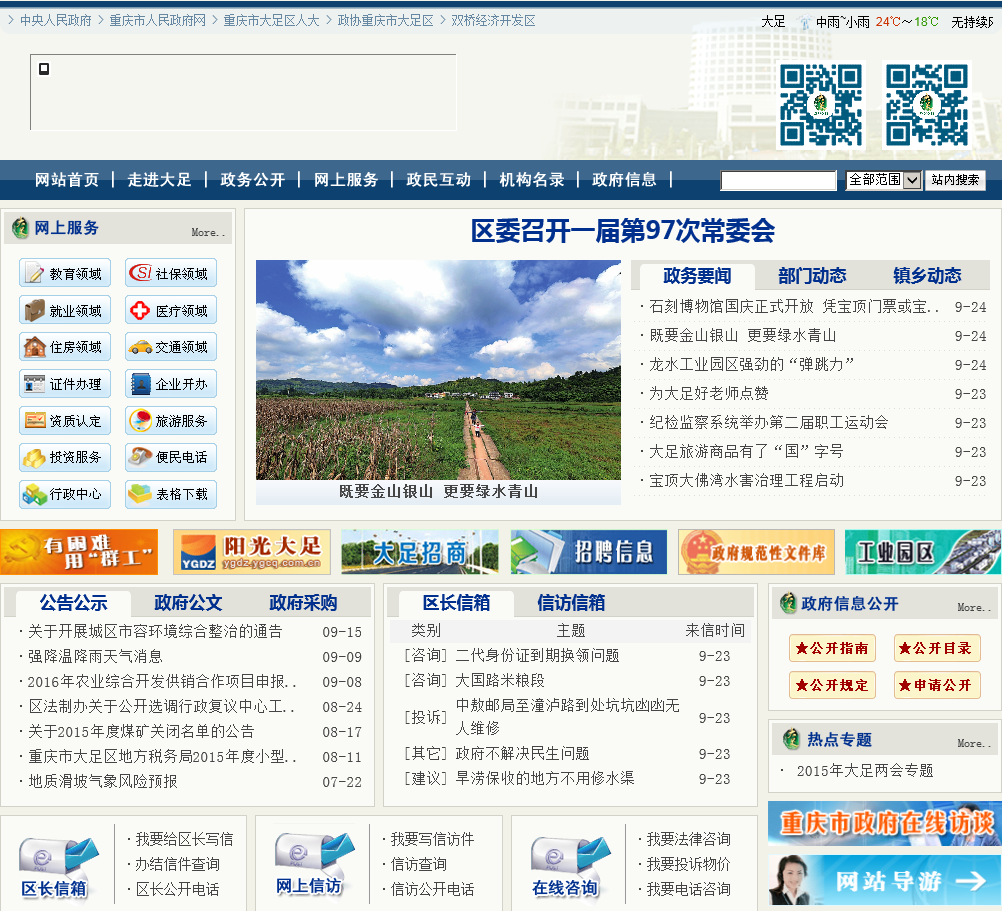The height and width of the screenshot is (911, 1002).
Task: Open the 住房领域 house icon
Action: 65,347
